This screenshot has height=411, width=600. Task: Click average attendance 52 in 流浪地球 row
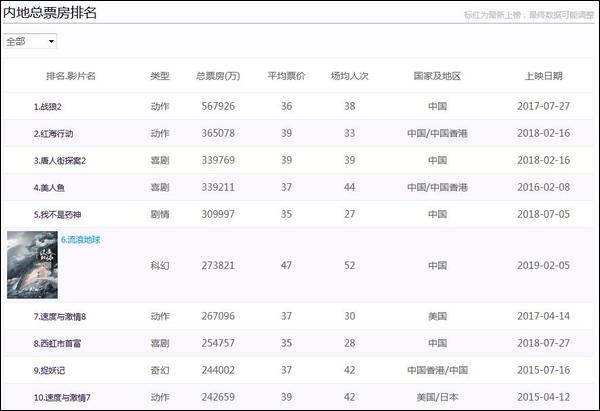point(349,266)
